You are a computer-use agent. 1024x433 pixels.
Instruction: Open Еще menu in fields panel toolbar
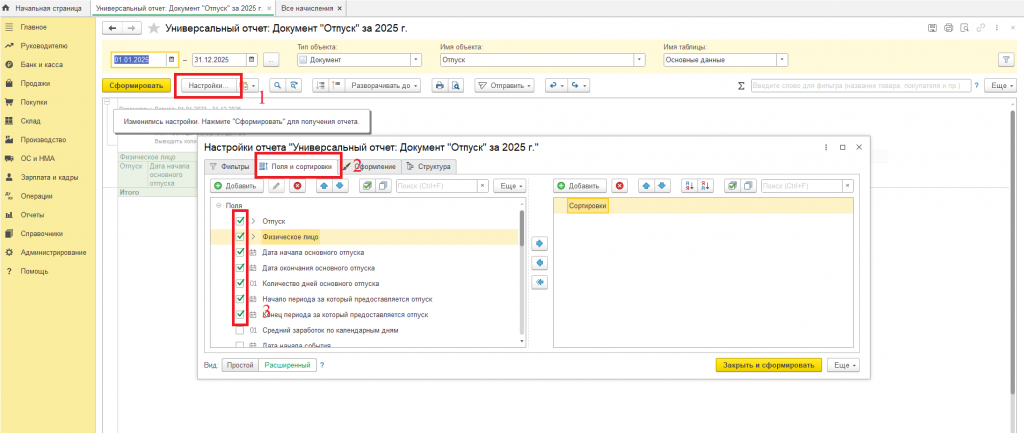(x=510, y=186)
